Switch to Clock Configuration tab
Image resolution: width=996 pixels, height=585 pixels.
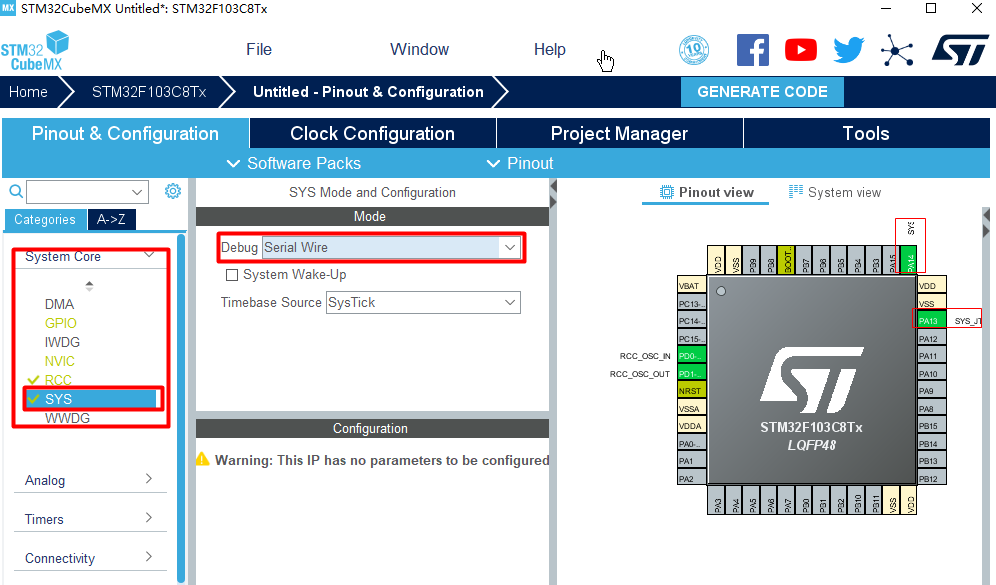[x=372, y=133]
